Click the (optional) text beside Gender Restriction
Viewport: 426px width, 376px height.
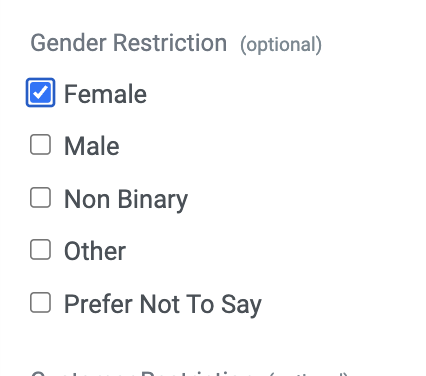[281, 45]
